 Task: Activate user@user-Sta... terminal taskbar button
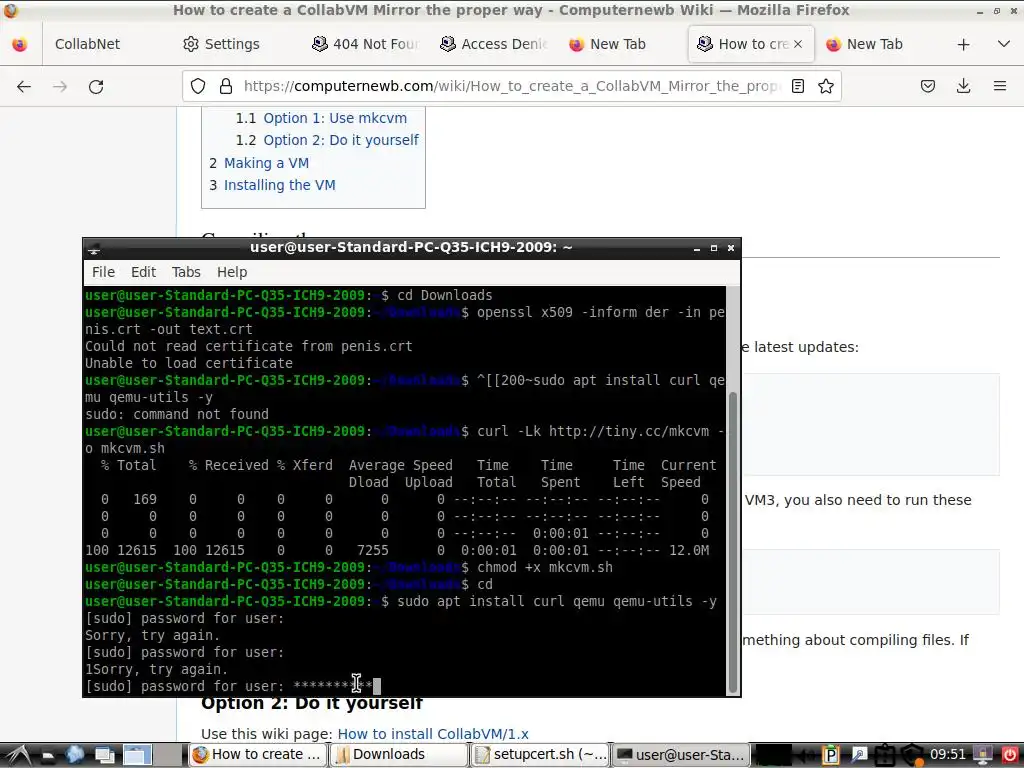pos(681,755)
